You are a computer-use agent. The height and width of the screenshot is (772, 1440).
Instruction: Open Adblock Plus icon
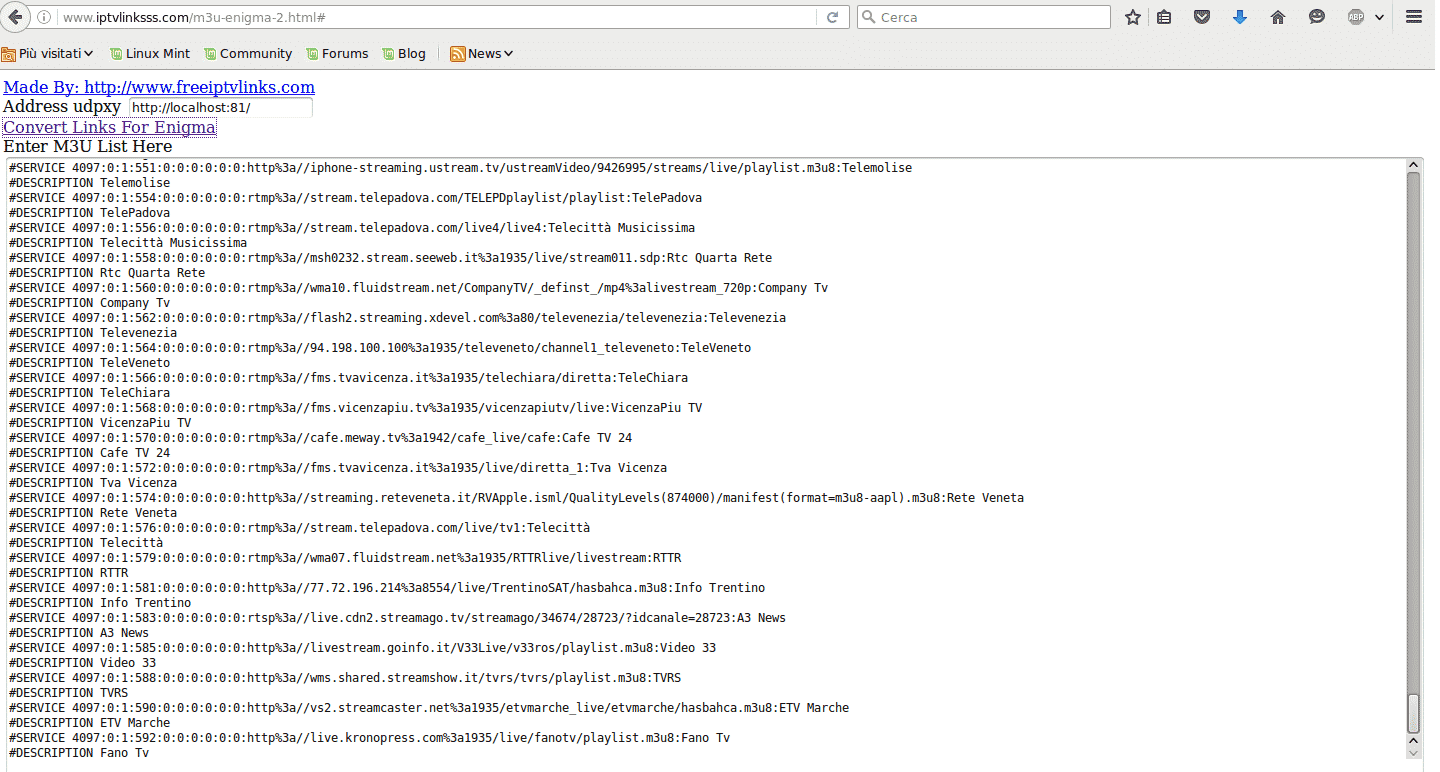coord(1356,17)
